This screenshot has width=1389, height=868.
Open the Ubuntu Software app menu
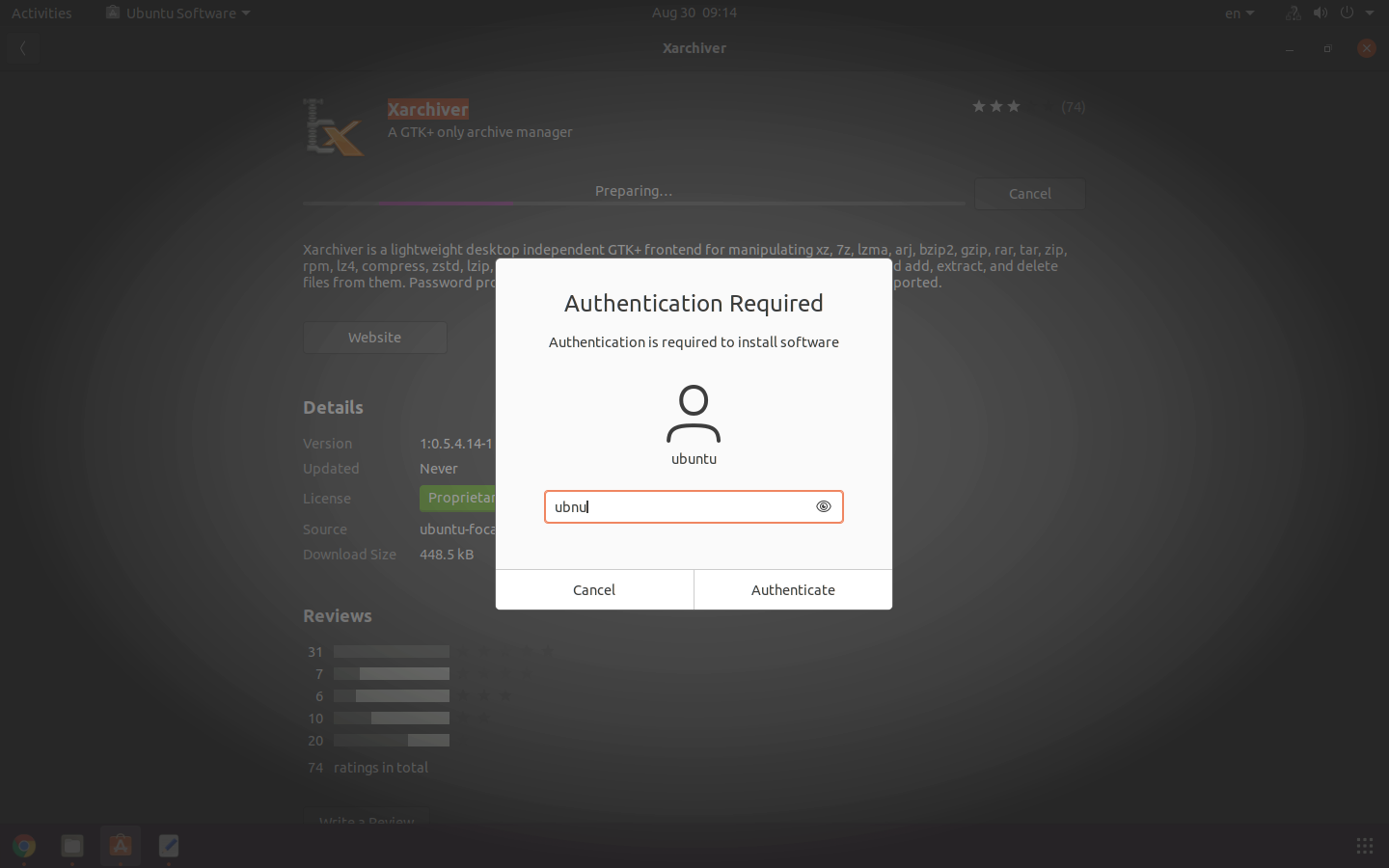pyautogui.click(x=178, y=13)
